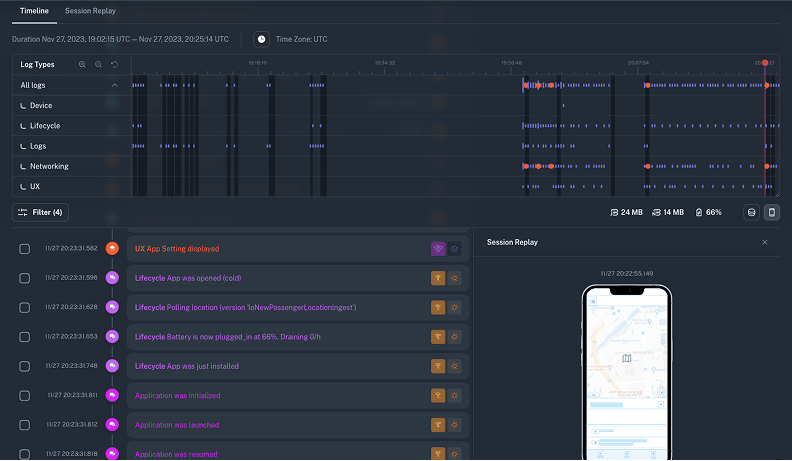Screen dimensions: 792x461
Task: Select the Device log type row
Action: [x=72, y=106]
